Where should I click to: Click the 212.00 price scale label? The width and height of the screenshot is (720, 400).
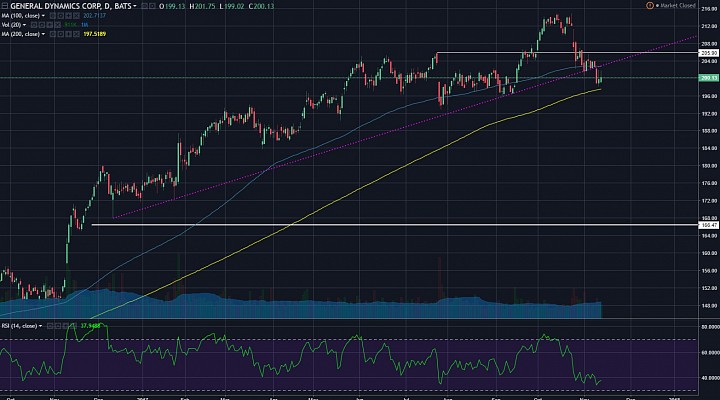(710, 26)
